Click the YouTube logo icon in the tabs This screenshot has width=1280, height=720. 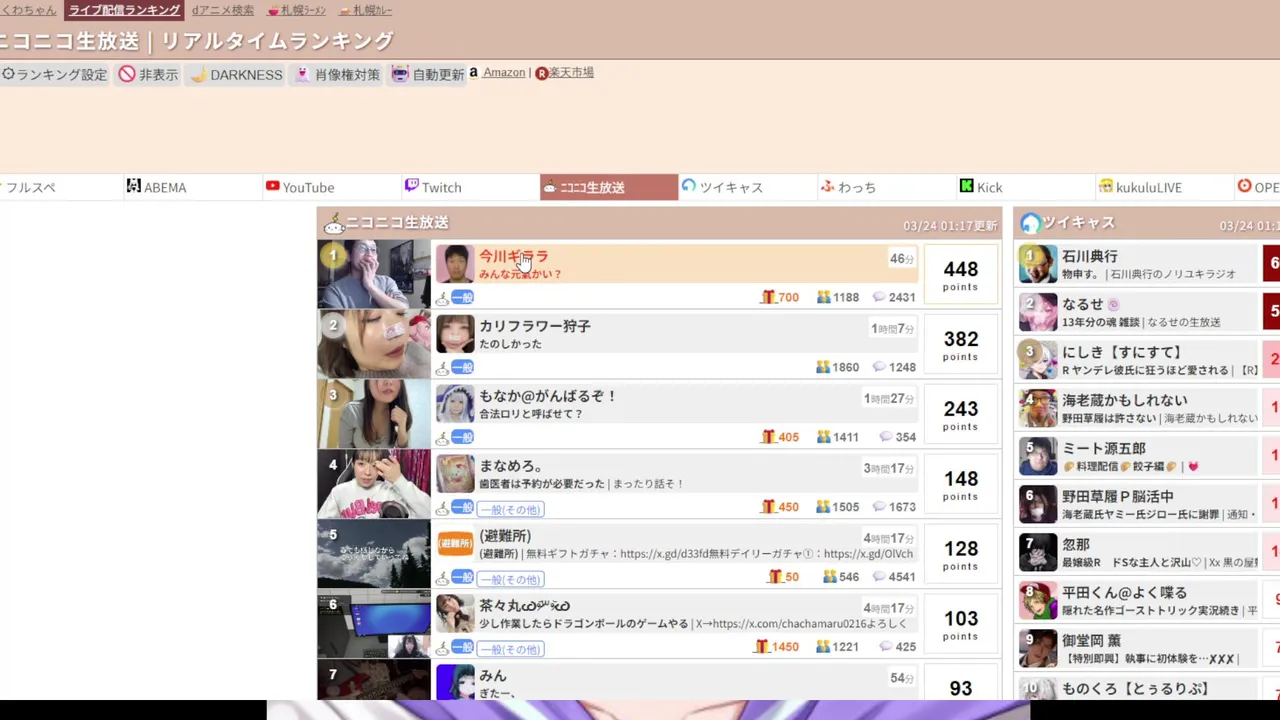(x=272, y=186)
